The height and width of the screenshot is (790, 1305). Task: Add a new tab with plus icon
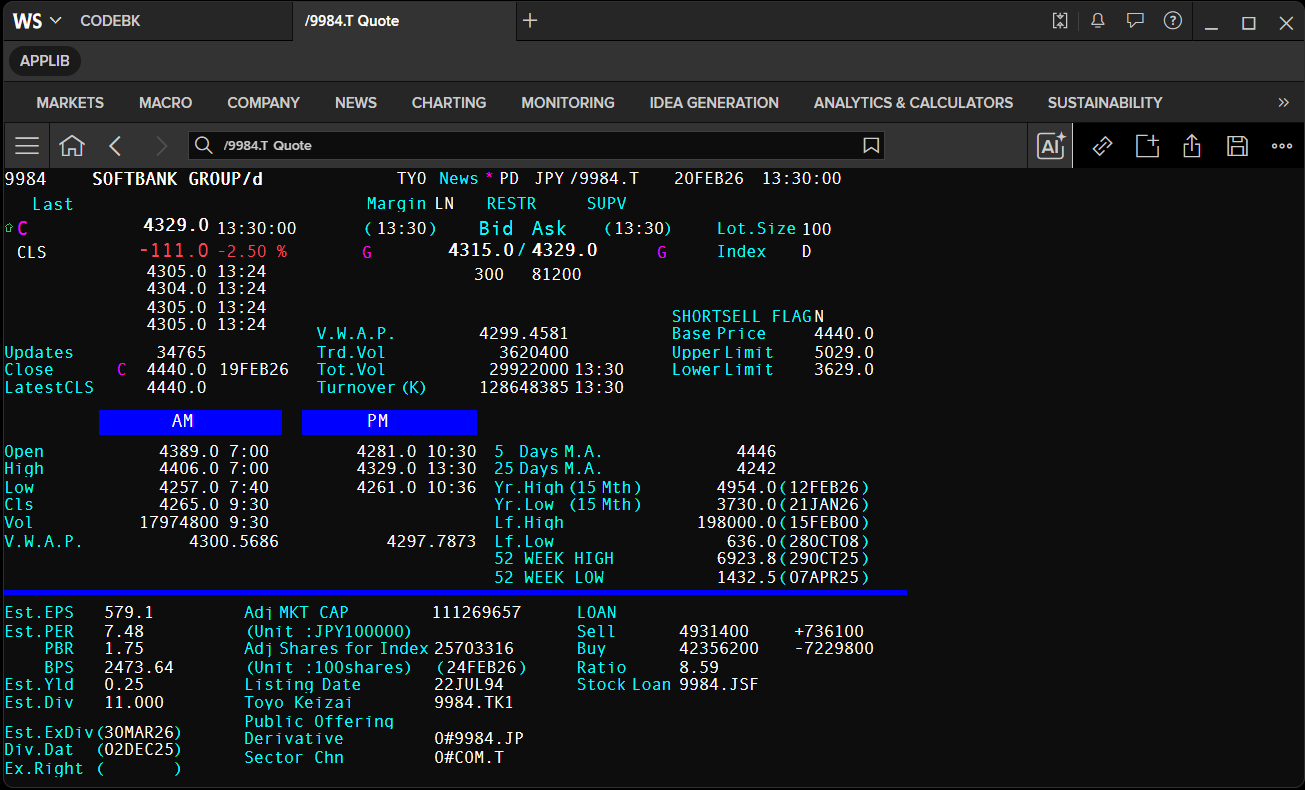click(530, 21)
